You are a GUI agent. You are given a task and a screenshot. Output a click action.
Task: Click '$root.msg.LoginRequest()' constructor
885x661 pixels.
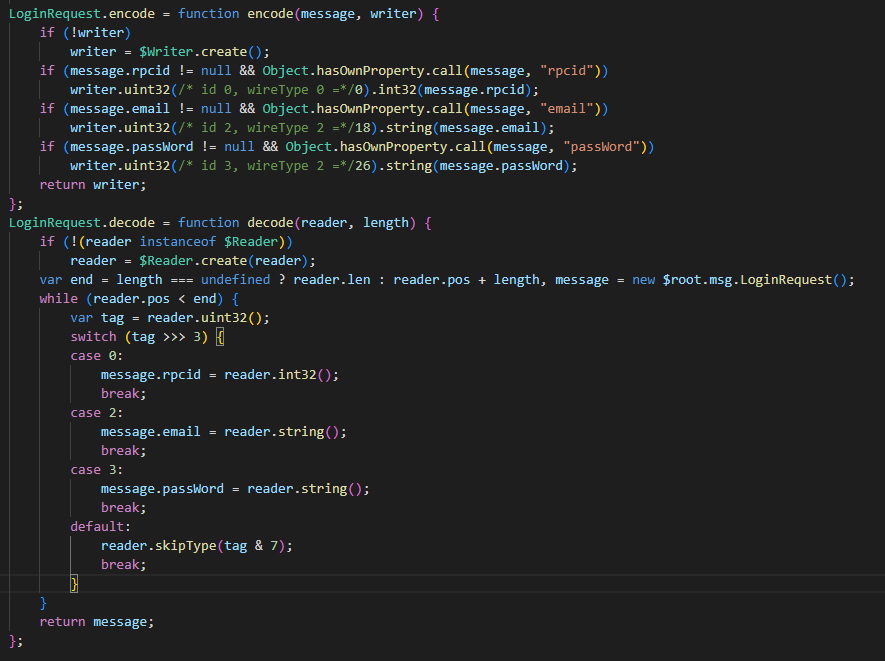755,279
